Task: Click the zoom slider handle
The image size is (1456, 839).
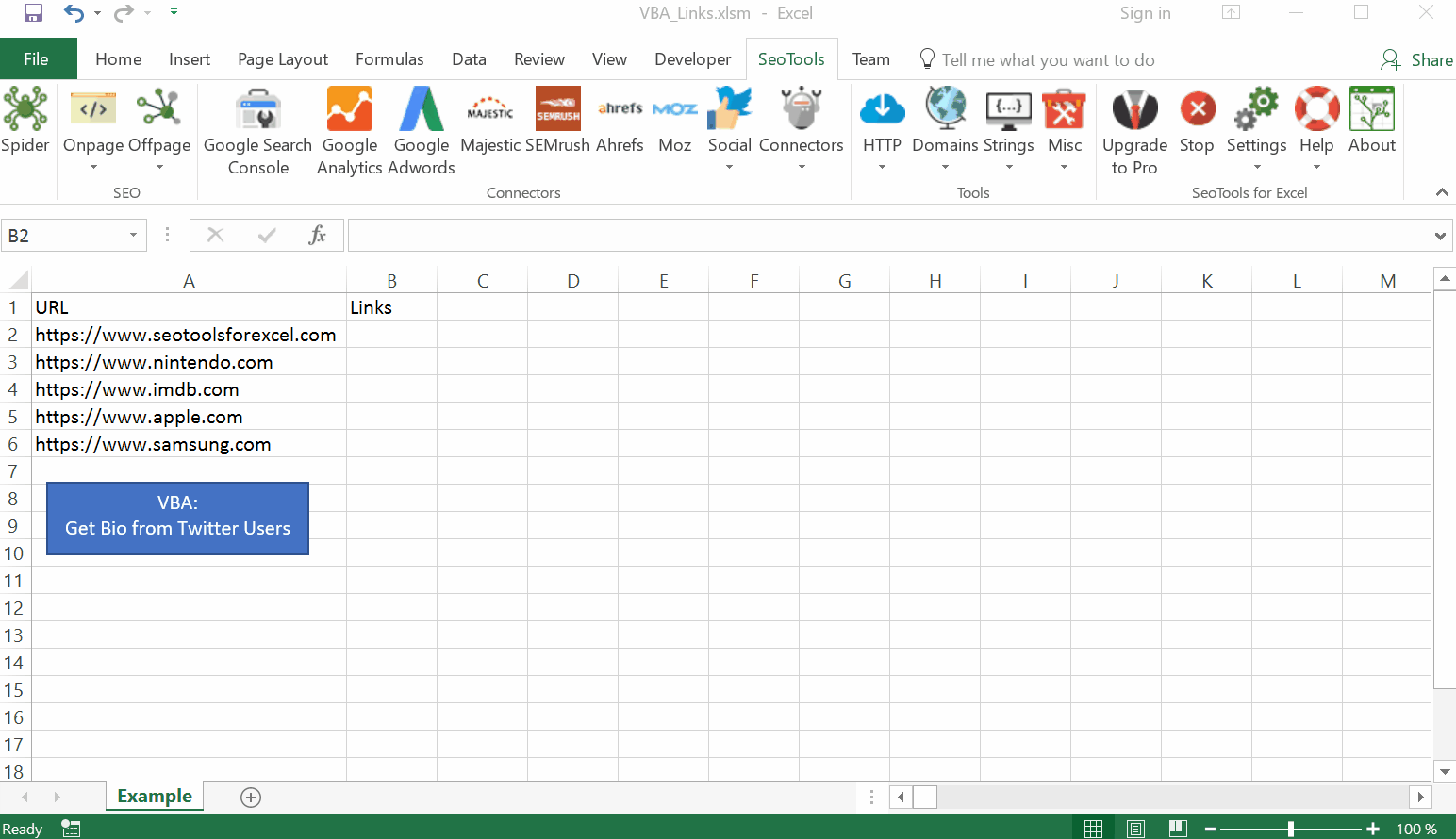Action: [x=1291, y=829]
